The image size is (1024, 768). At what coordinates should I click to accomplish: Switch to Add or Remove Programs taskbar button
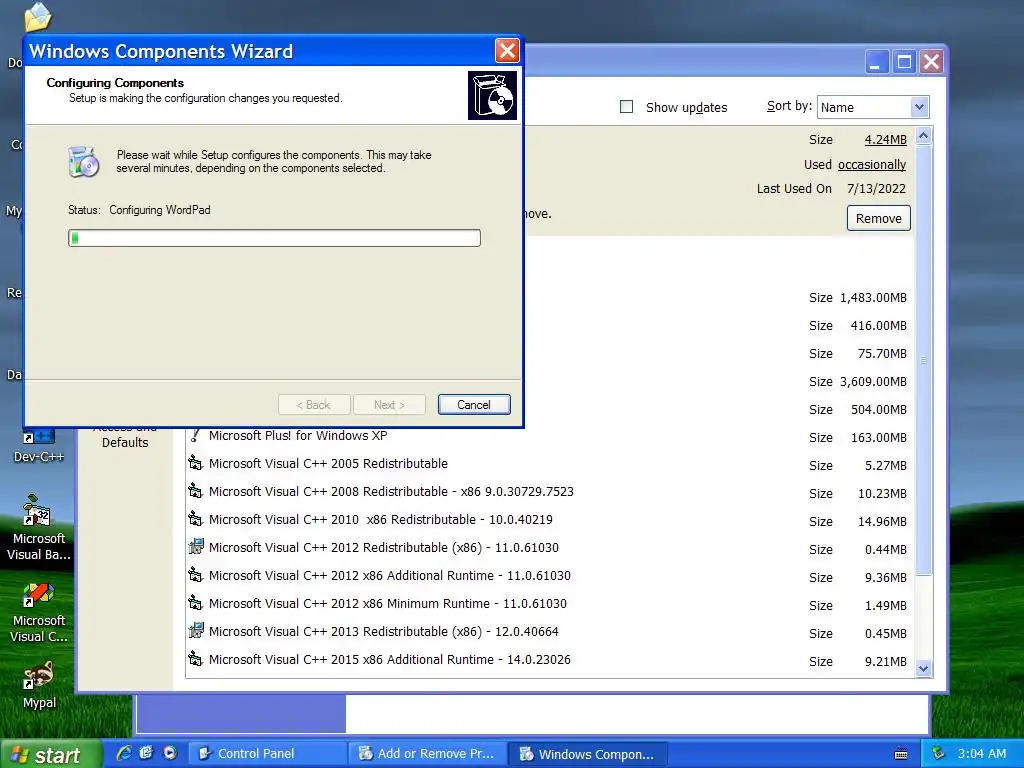click(426, 754)
